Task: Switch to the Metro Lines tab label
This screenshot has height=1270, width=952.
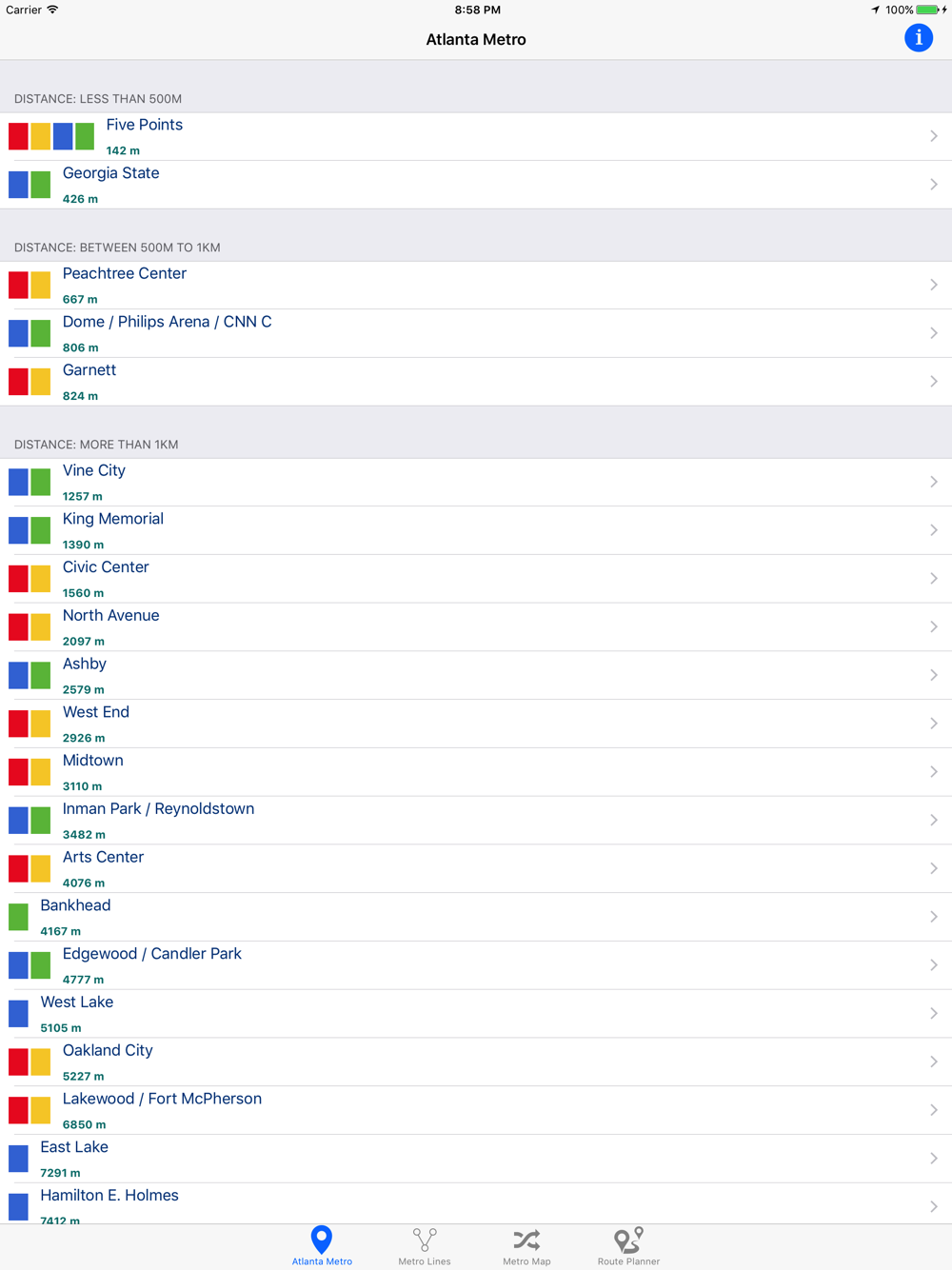Action: click(x=425, y=1261)
